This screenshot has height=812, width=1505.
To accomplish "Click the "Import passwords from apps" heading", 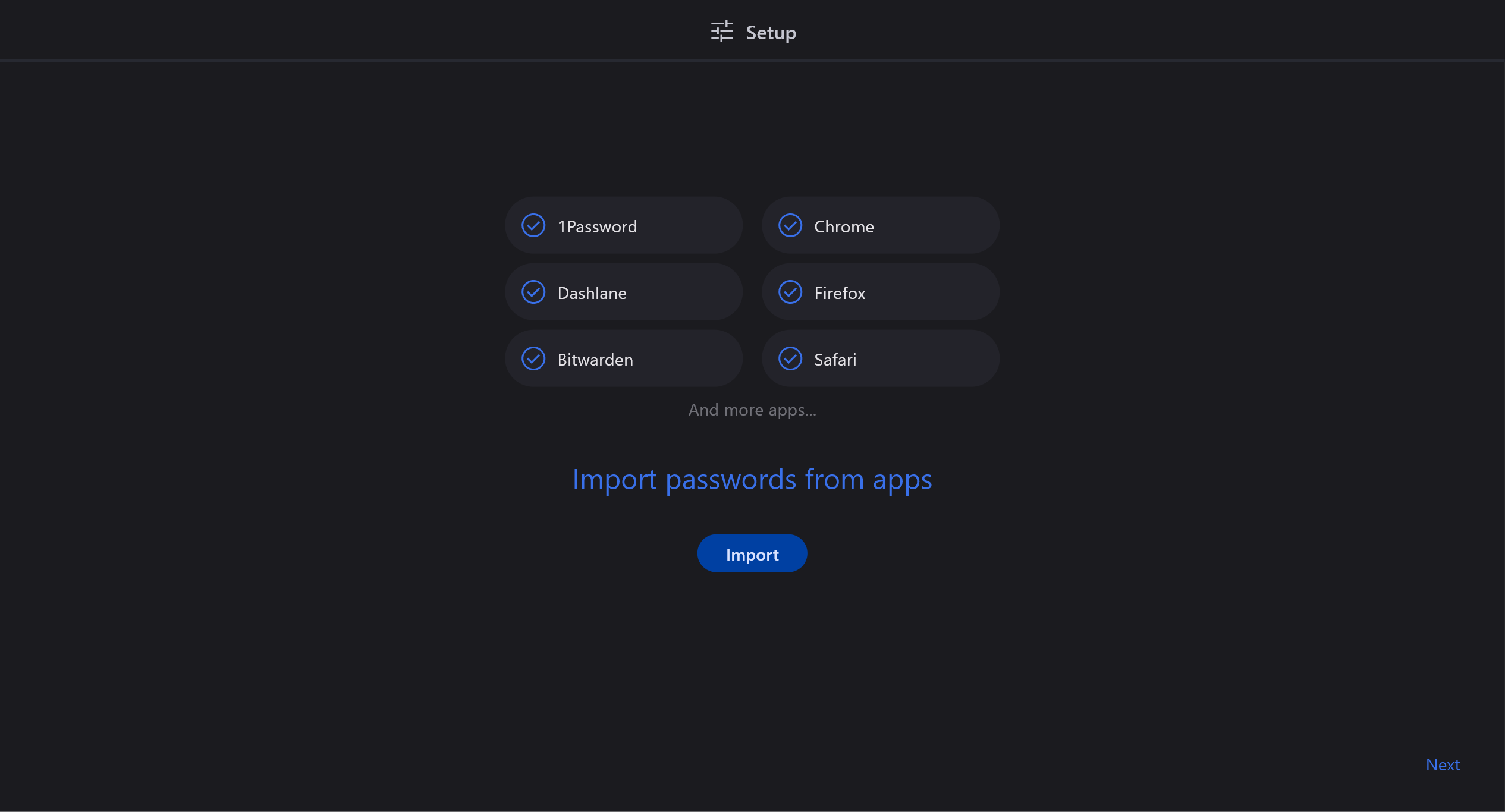I will coord(752,480).
